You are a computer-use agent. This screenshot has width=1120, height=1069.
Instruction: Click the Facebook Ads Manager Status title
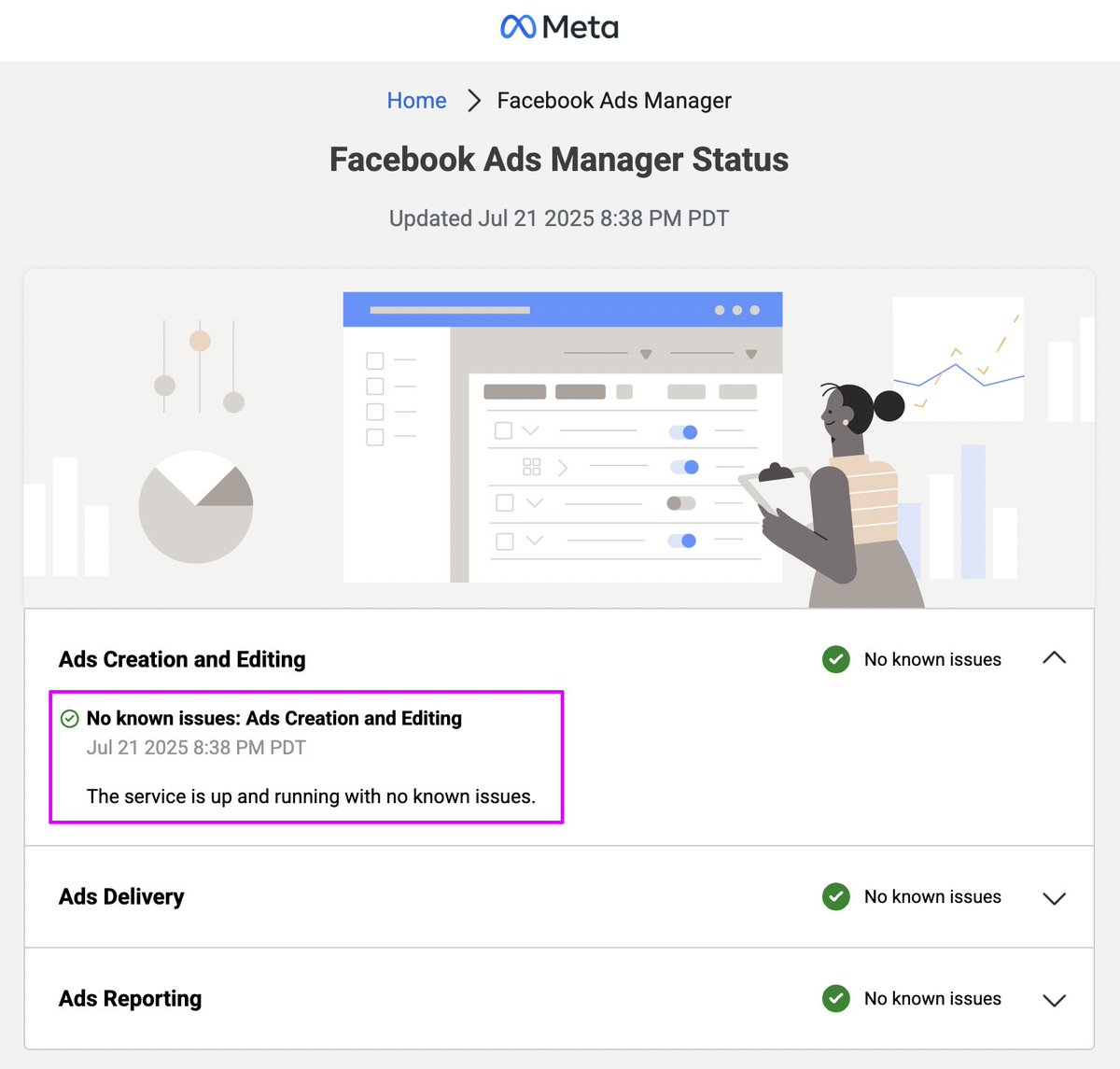click(559, 160)
